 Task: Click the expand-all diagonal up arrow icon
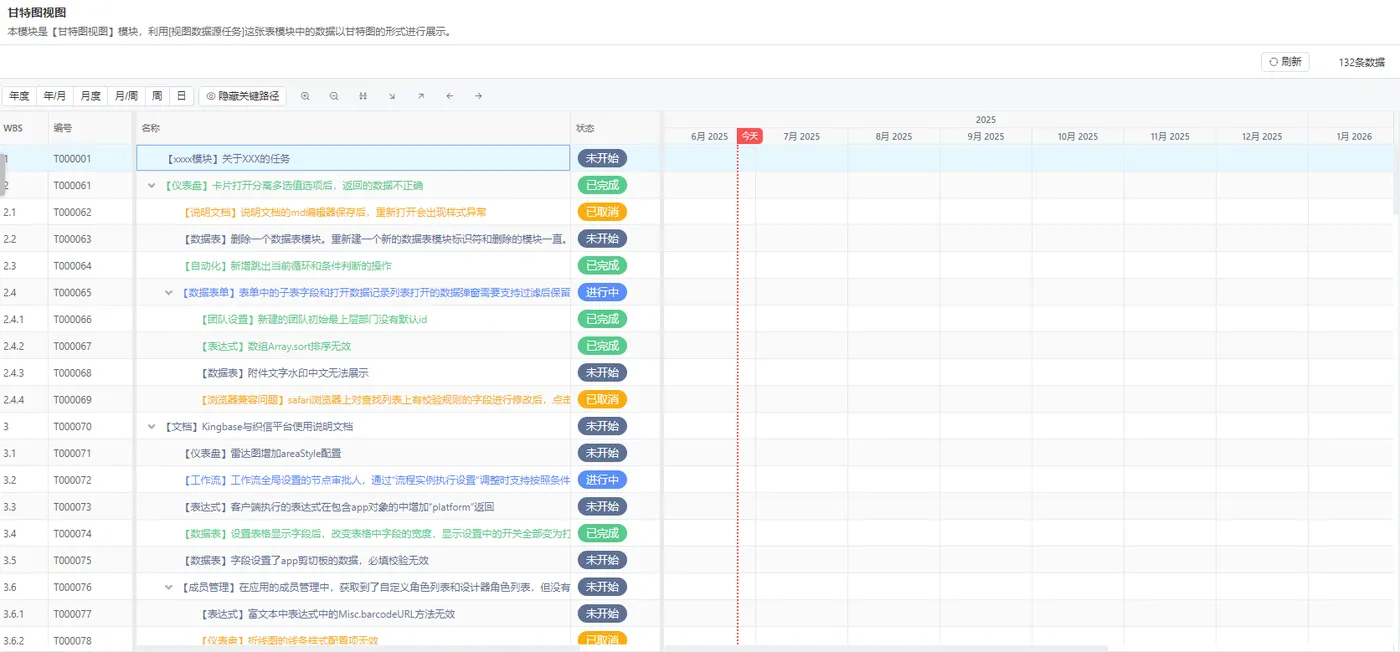pyautogui.click(x=421, y=96)
